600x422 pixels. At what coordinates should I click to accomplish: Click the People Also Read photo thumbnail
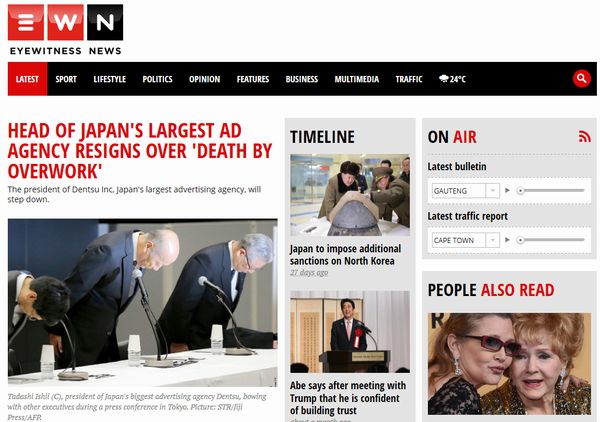click(509, 364)
